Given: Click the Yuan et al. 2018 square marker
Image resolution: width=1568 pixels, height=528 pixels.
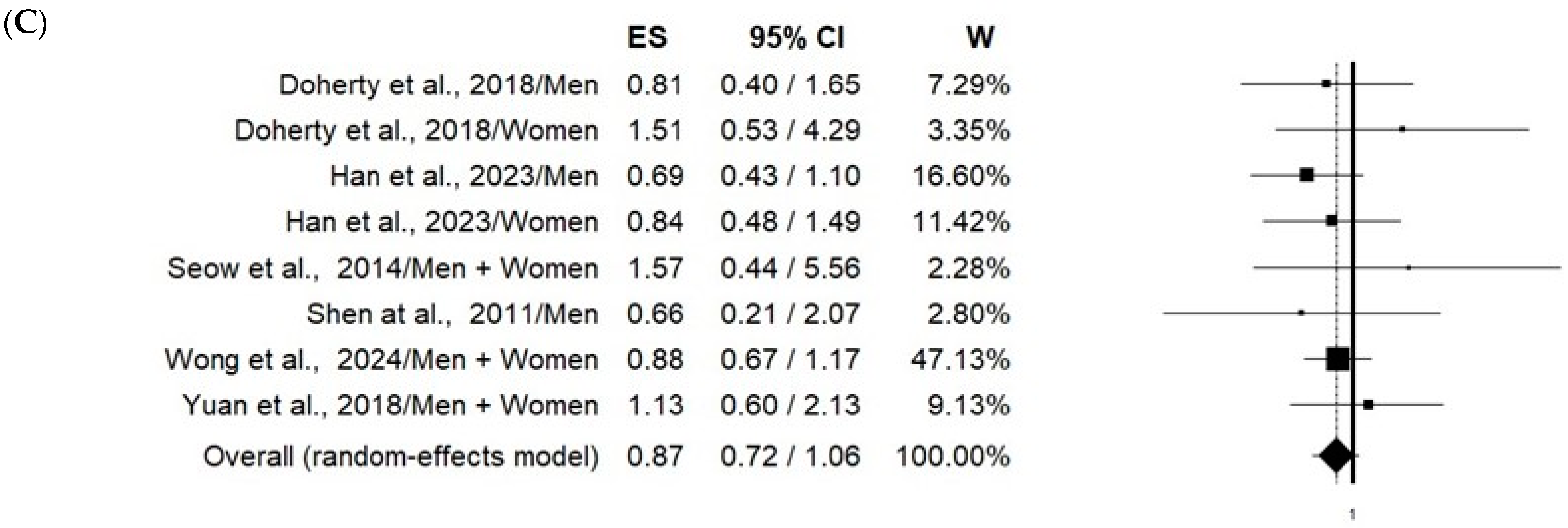Looking at the screenshot, I should click(1369, 404).
